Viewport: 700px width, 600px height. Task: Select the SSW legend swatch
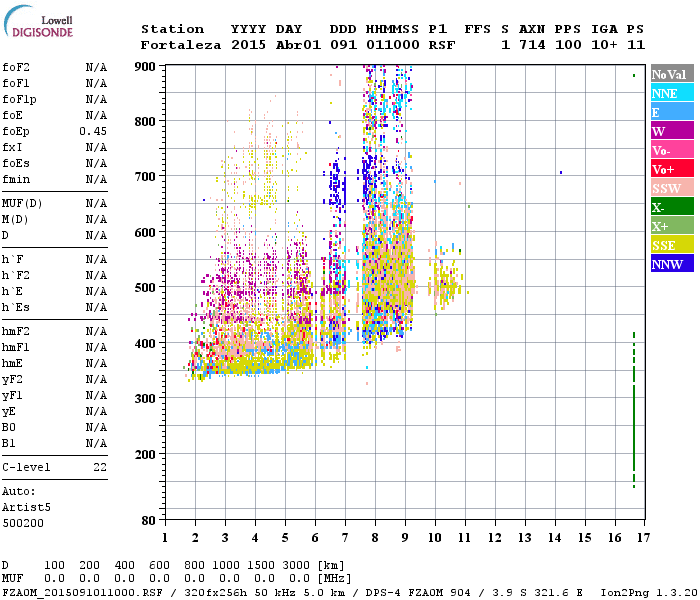click(x=671, y=188)
